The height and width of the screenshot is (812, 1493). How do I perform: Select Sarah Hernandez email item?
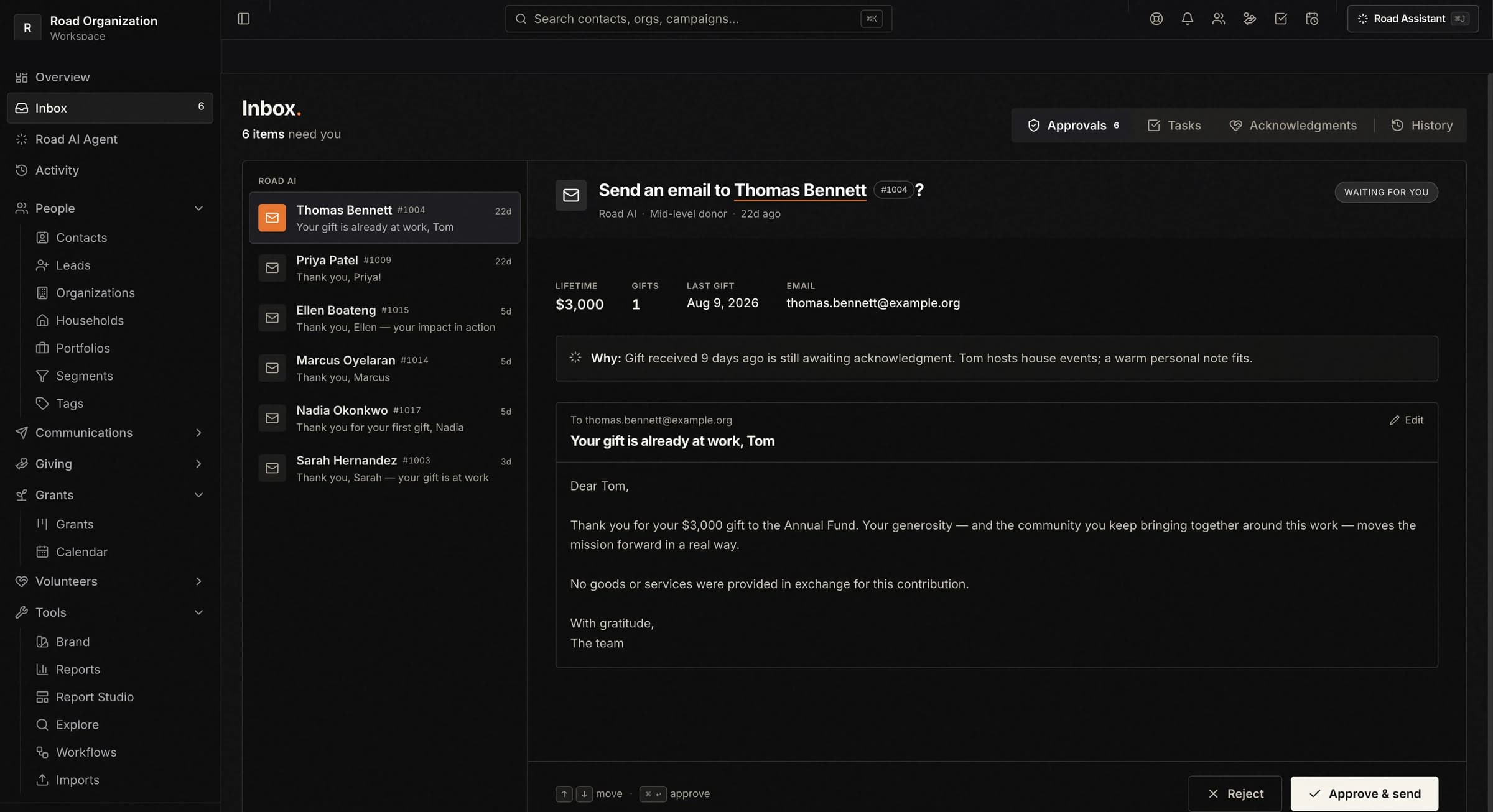(x=384, y=468)
